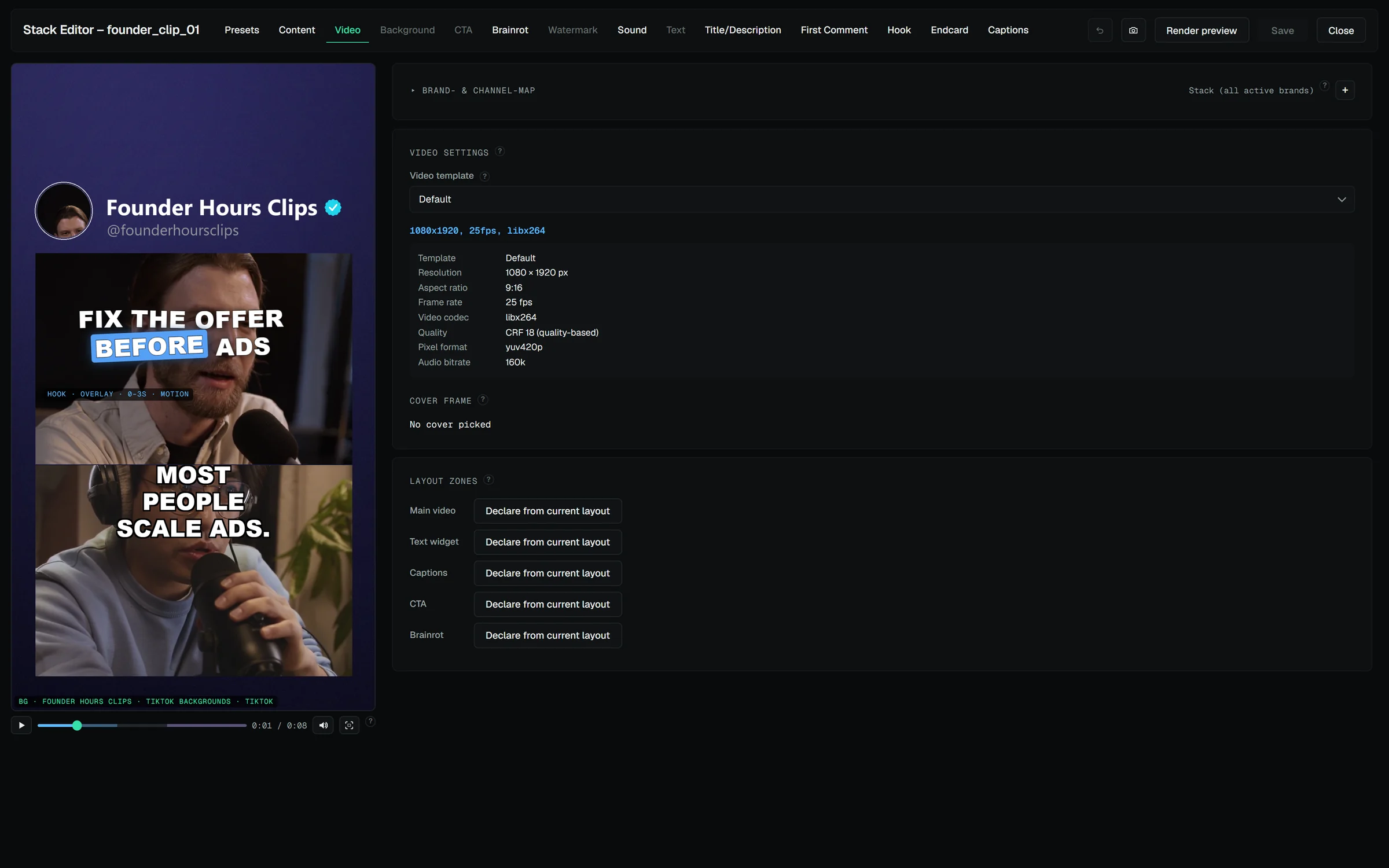
Task: Click the channel avatar in the preview
Action: [x=64, y=211]
